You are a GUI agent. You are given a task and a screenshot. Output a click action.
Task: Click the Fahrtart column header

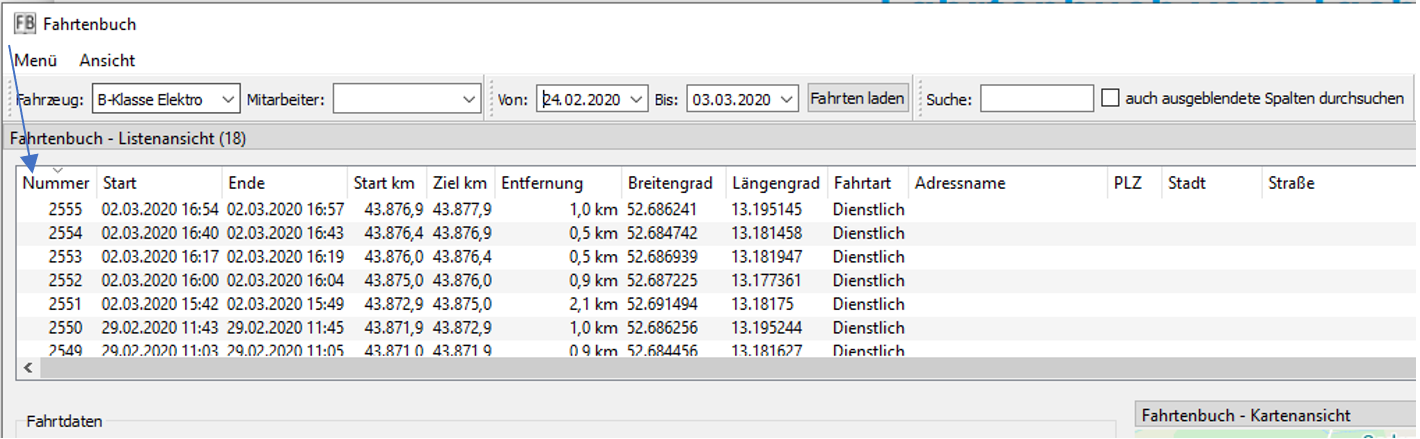click(x=866, y=183)
